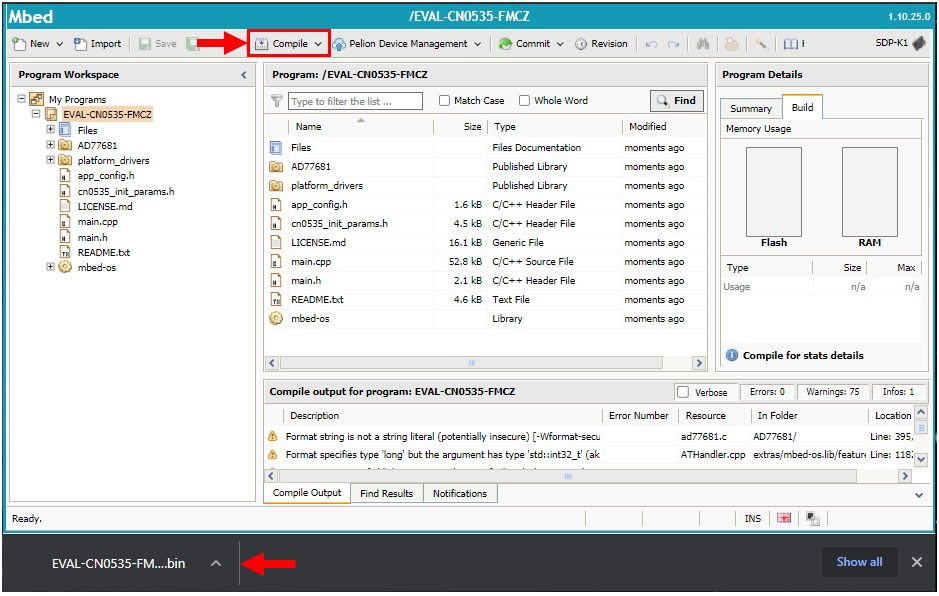Collapse the output panel chevron
This screenshot has height=596, width=939.
tap(919, 495)
